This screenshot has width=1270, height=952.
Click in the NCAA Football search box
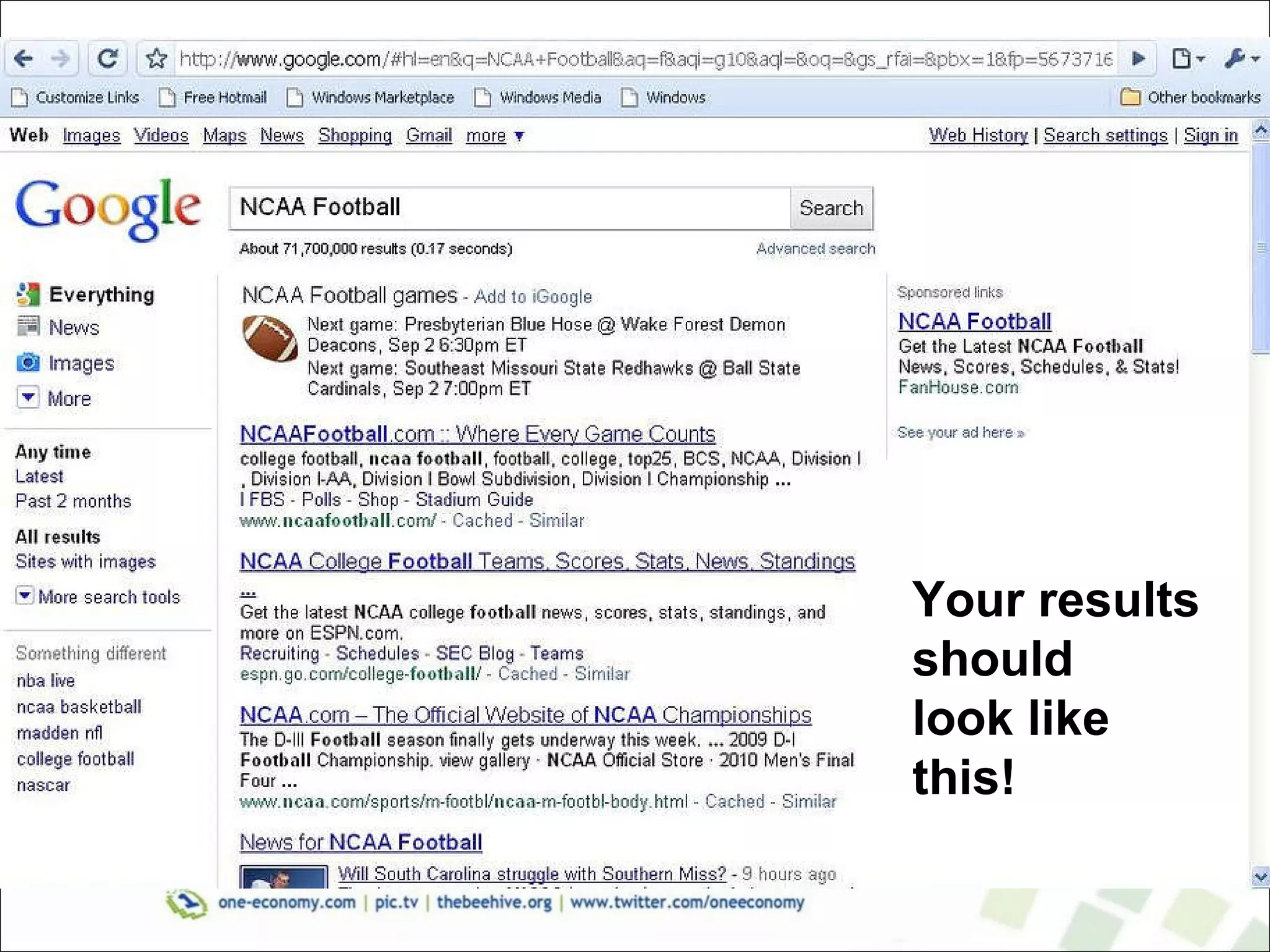(x=510, y=208)
